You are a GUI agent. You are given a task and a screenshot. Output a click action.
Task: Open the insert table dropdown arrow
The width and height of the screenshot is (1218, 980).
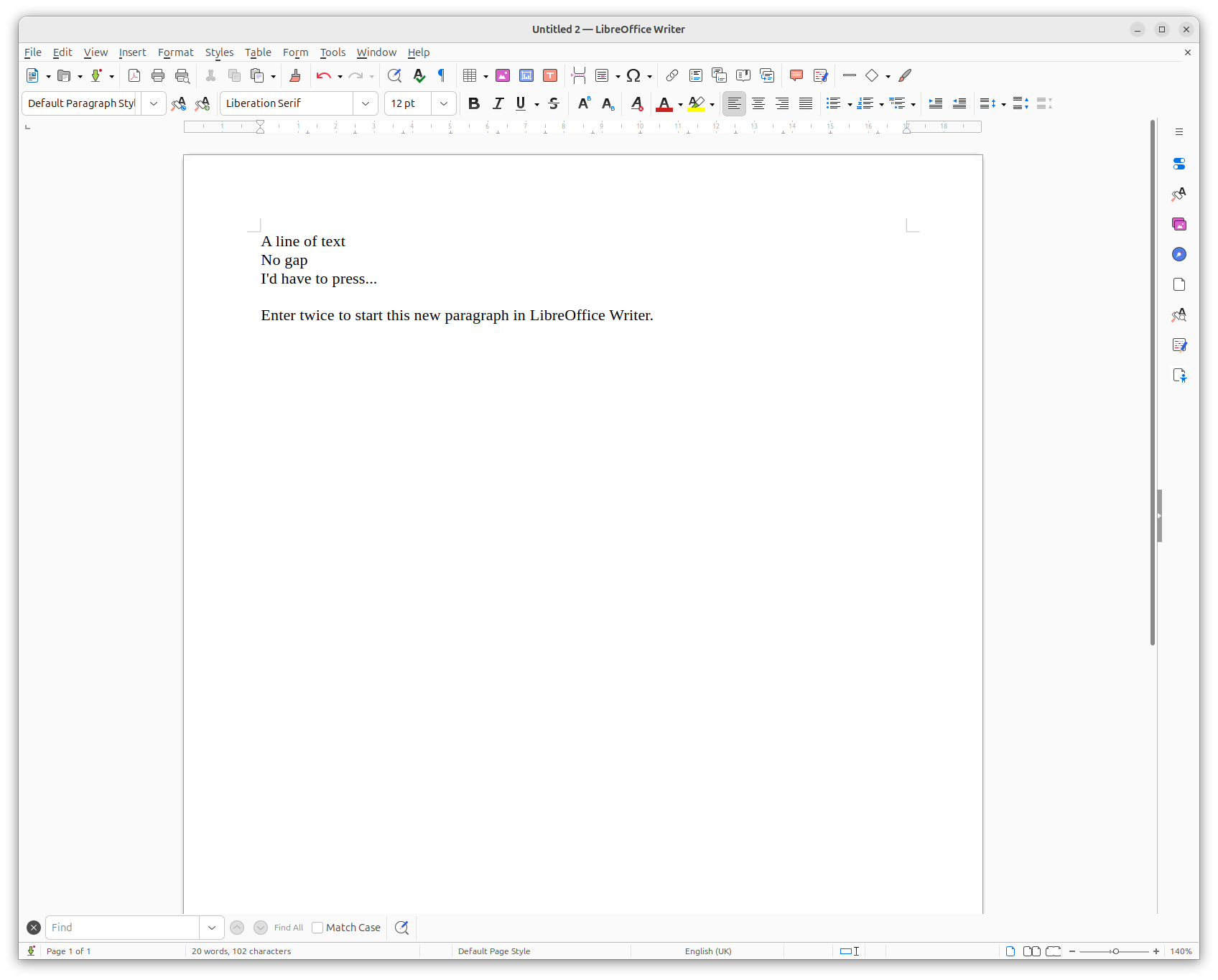(x=485, y=76)
